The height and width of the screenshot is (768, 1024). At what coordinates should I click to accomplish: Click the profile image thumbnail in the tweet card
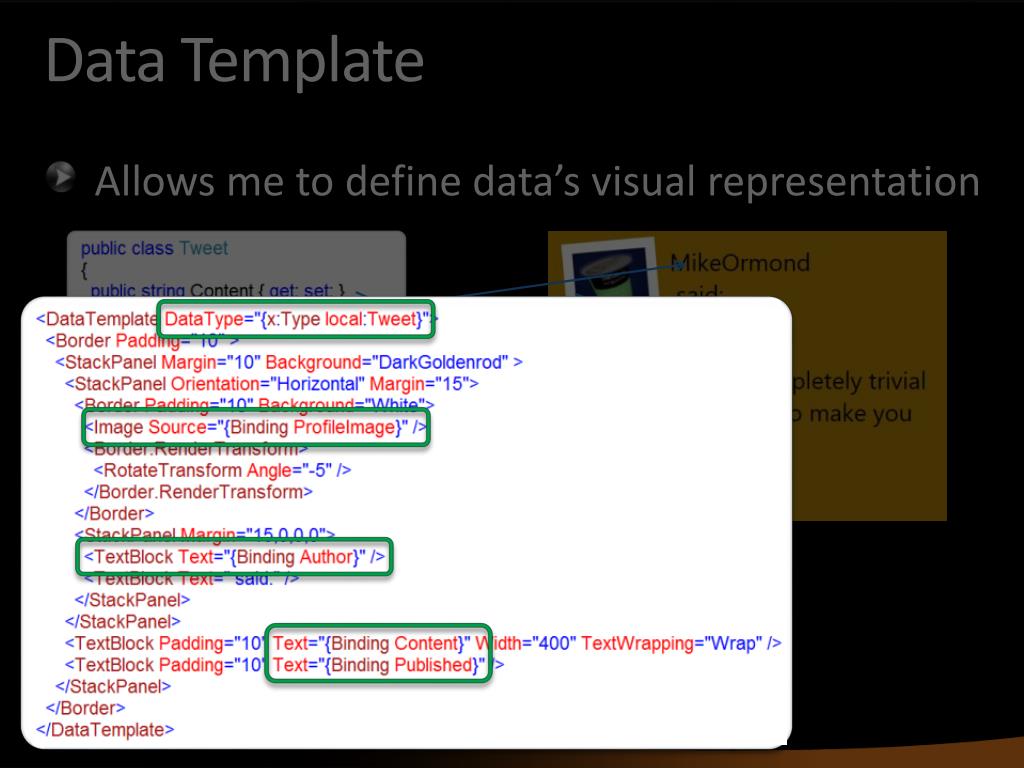pyautogui.click(x=610, y=267)
